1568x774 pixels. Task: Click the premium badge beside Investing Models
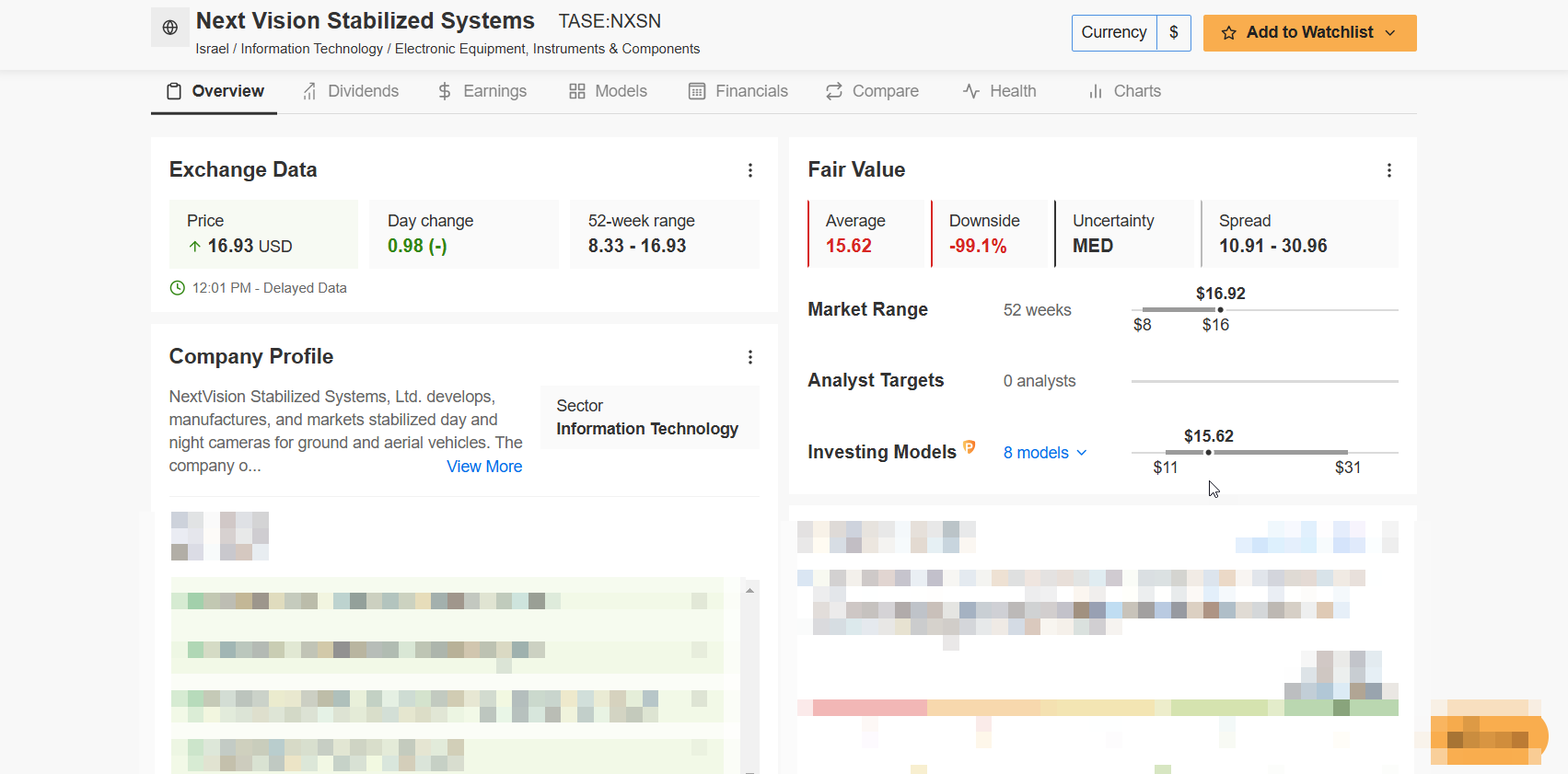click(x=969, y=446)
